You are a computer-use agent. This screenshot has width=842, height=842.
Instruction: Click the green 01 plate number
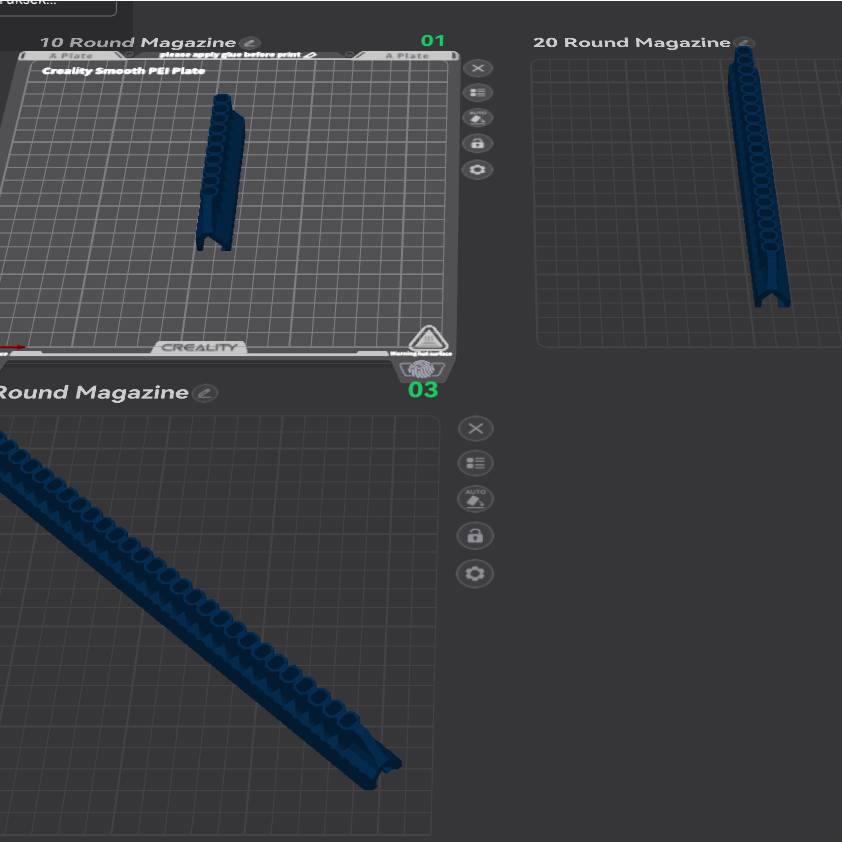coord(432,41)
